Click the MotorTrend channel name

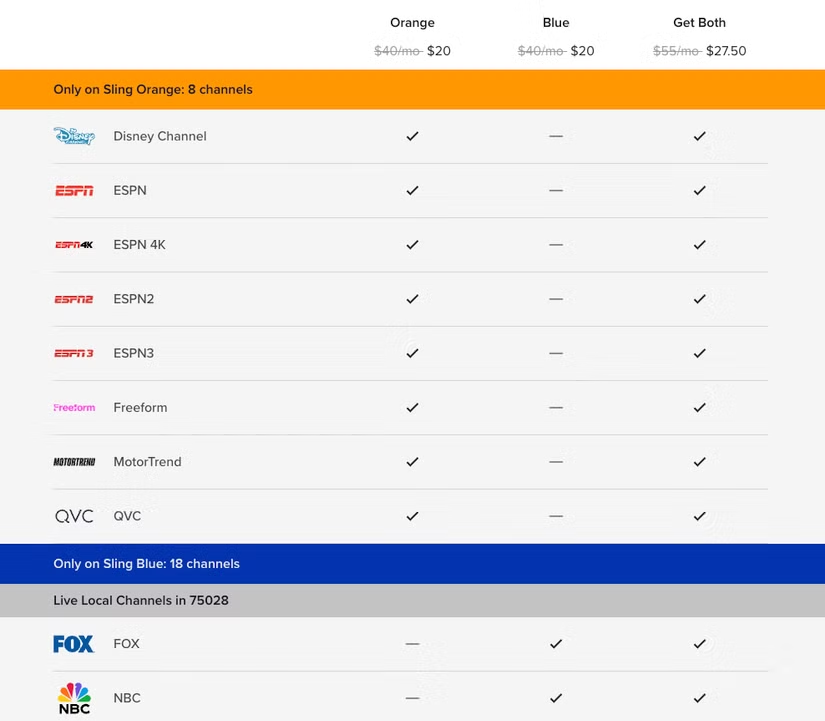pos(147,462)
